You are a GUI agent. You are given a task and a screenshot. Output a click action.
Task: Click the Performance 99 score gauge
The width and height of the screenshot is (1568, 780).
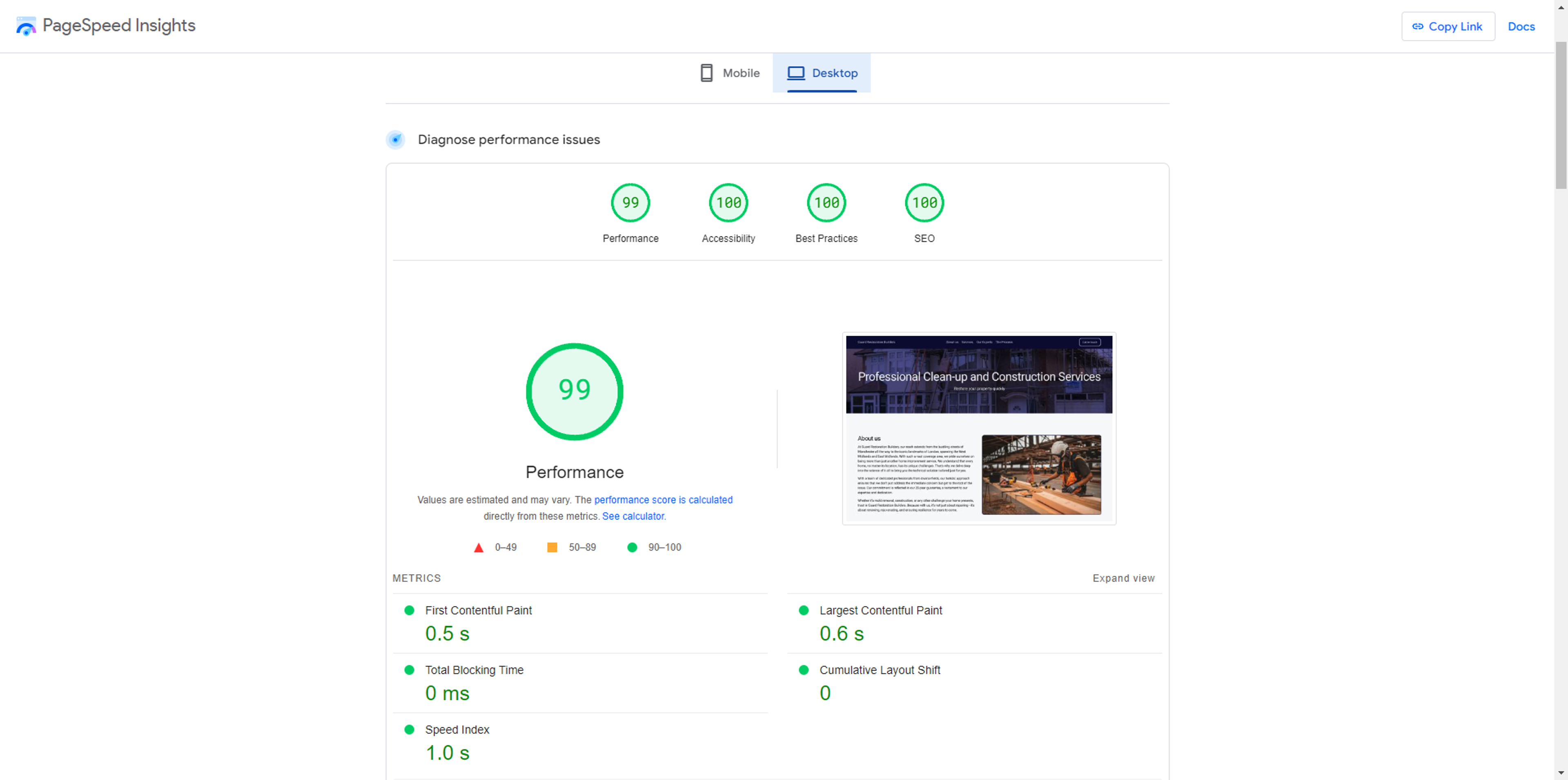[x=630, y=203]
